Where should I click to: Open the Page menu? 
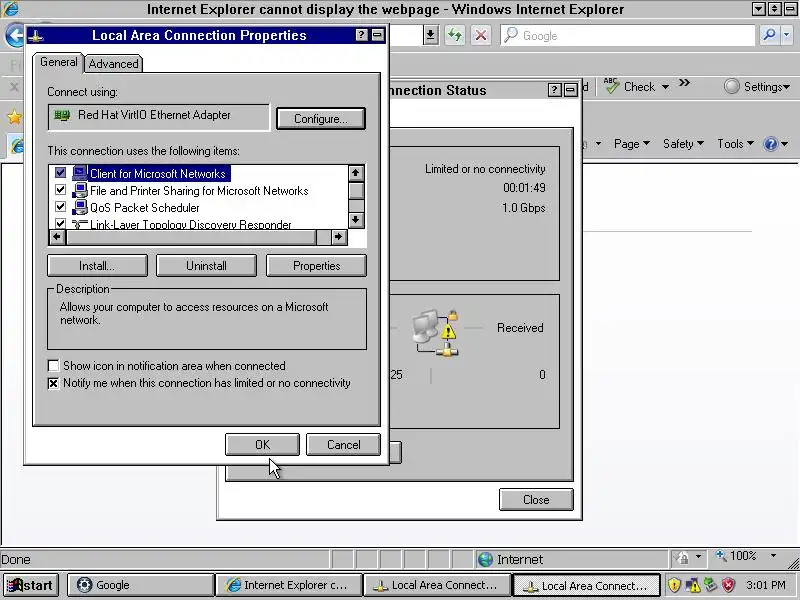pyautogui.click(x=632, y=144)
